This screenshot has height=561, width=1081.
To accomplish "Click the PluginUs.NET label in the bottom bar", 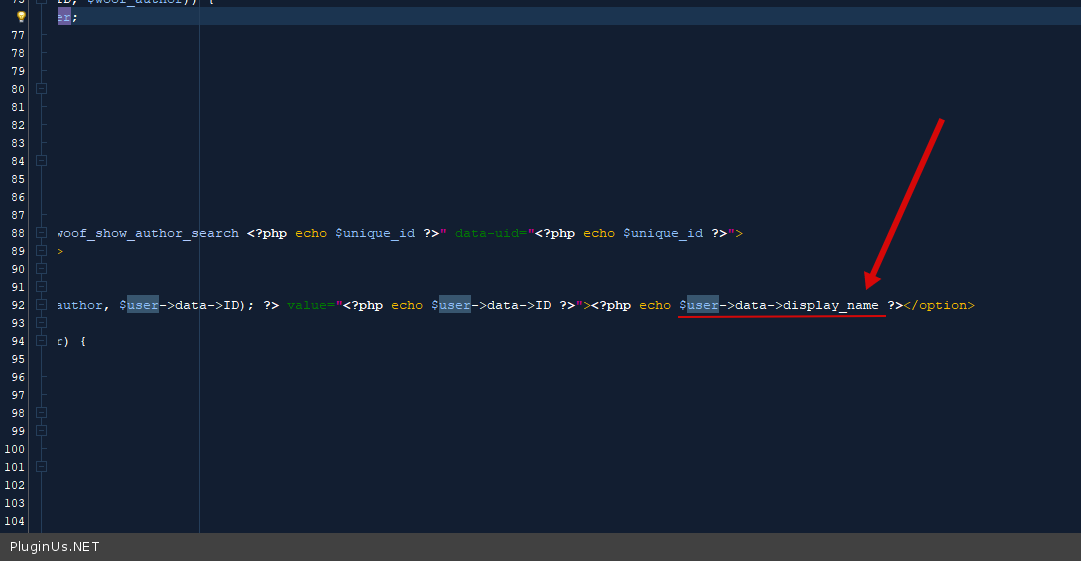I will [x=54, y=547].
